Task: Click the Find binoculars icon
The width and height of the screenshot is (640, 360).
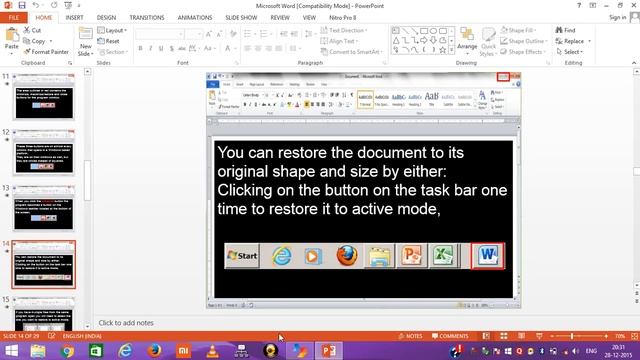Action: [x=559, y=30]
